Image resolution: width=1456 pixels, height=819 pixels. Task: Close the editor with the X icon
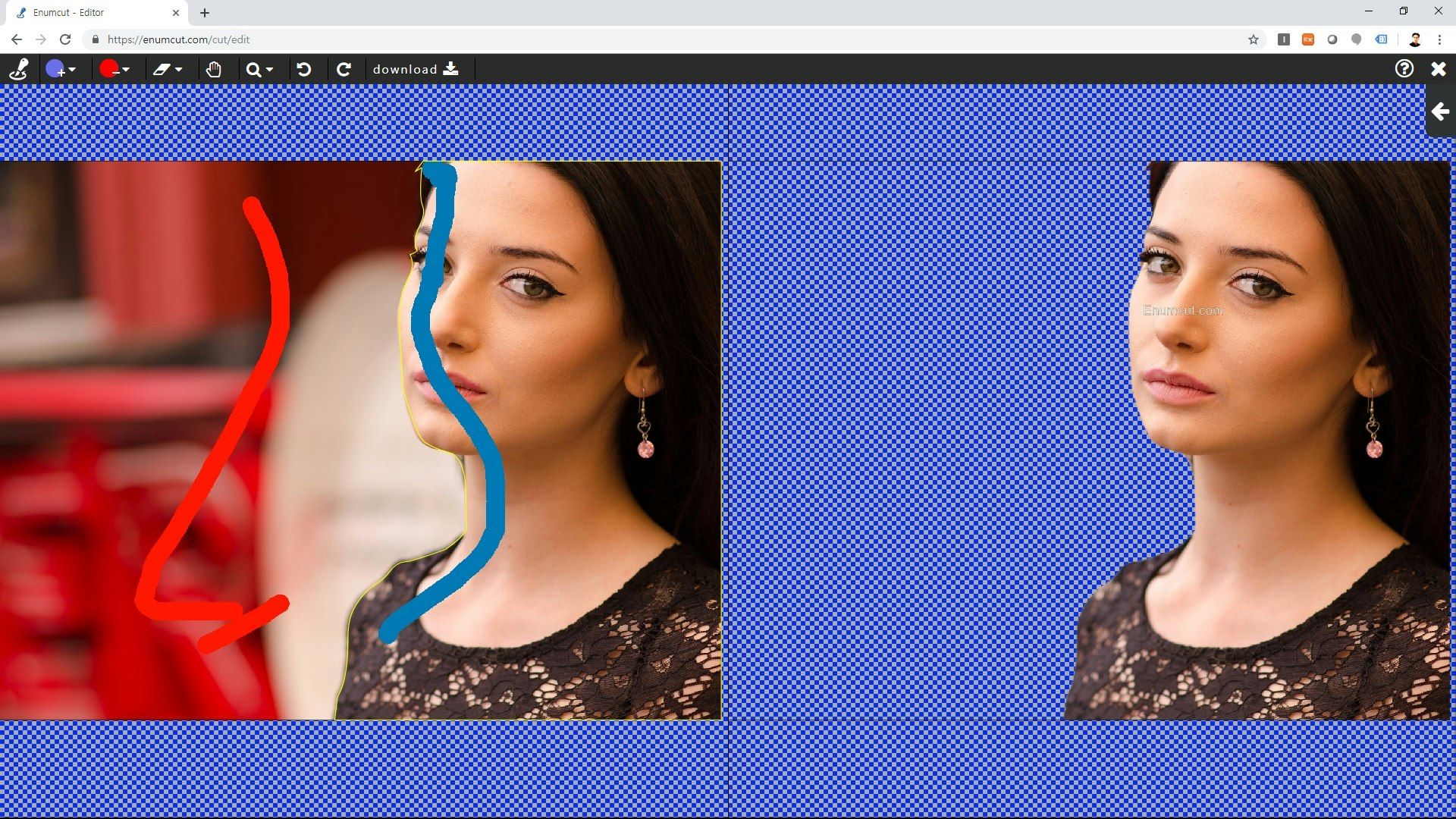(x=1438, y=69)
